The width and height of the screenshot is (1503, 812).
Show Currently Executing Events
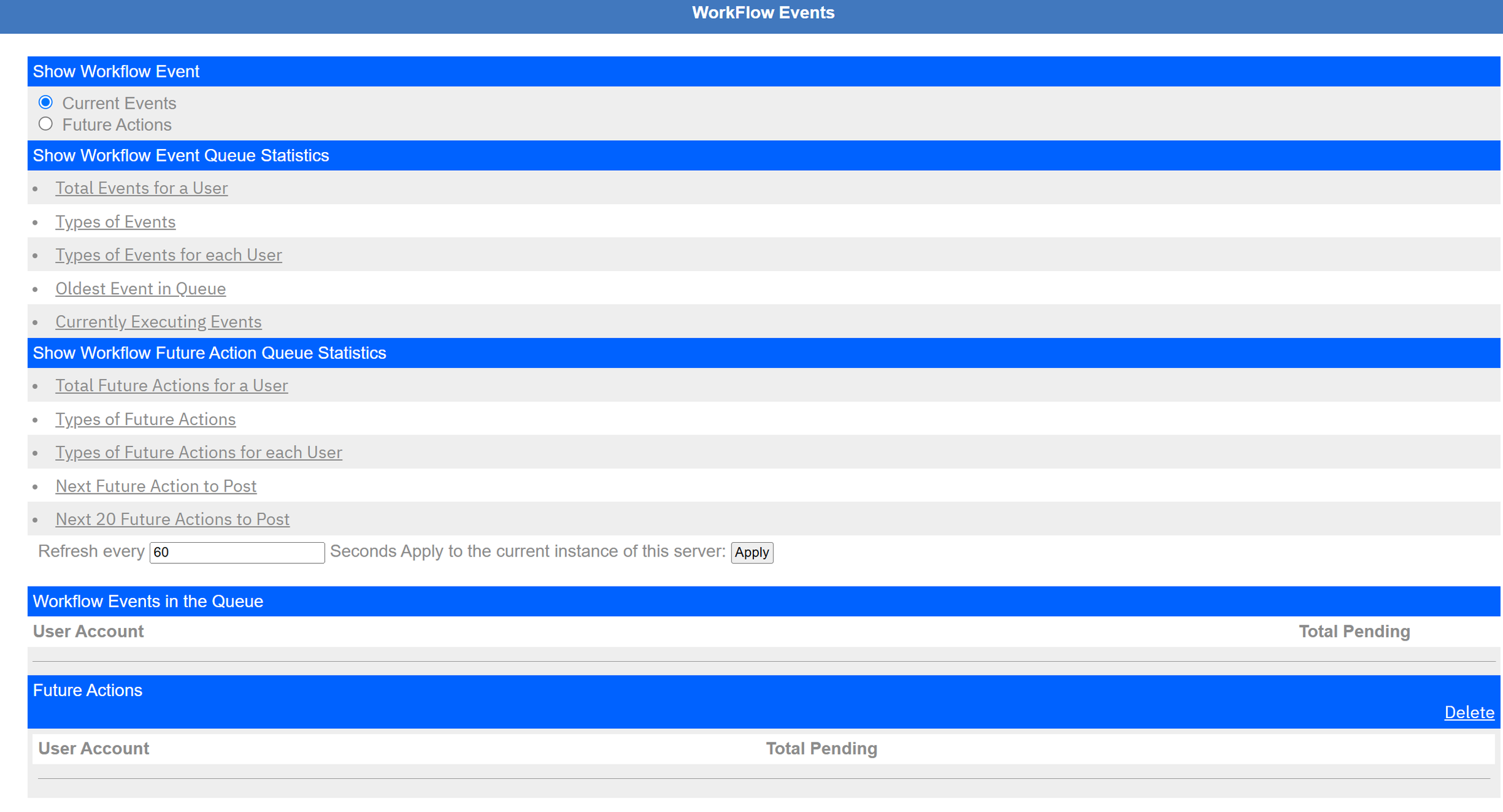158,322
